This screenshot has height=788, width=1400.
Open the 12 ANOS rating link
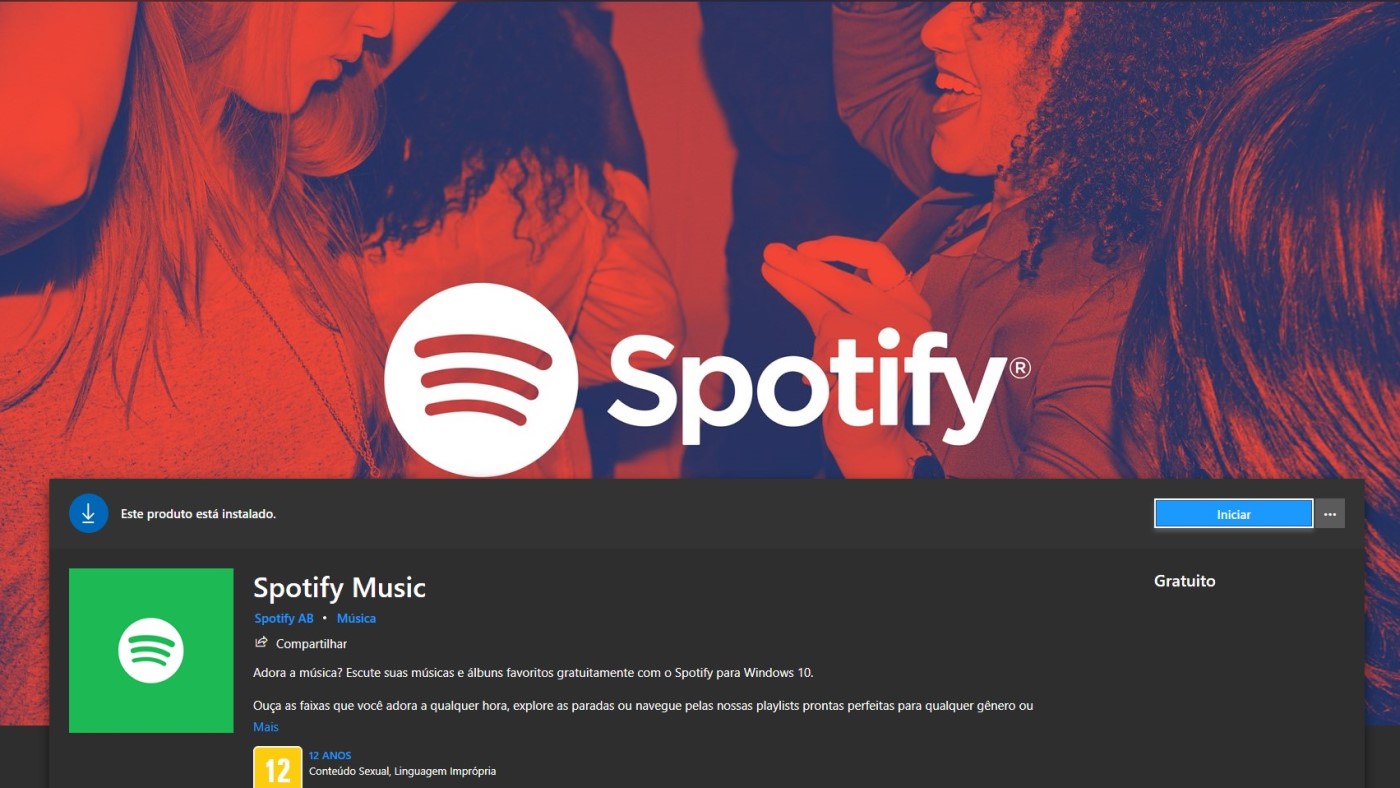click(330, 756)
